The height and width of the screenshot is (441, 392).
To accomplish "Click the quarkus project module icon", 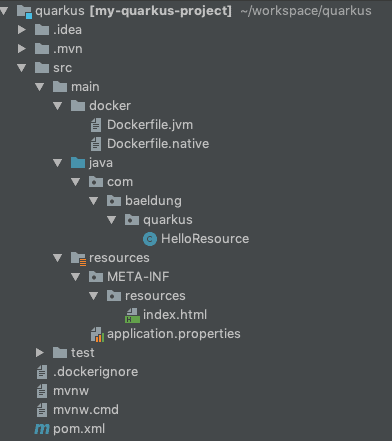I will 24,12.
